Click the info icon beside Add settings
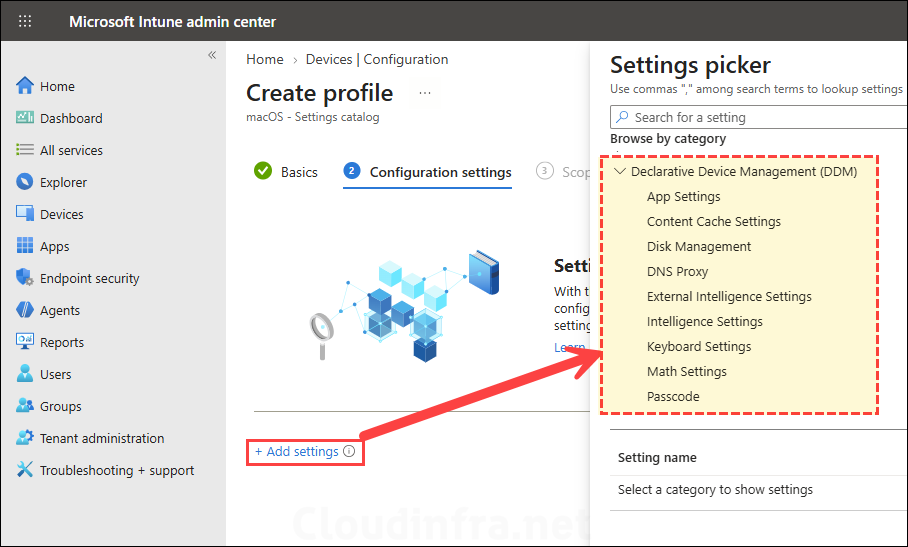 [349, 451]
